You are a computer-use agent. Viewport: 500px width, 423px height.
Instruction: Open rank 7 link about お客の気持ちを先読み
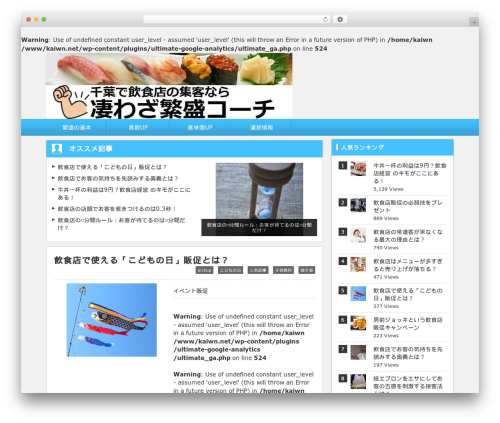click(407, 353)
